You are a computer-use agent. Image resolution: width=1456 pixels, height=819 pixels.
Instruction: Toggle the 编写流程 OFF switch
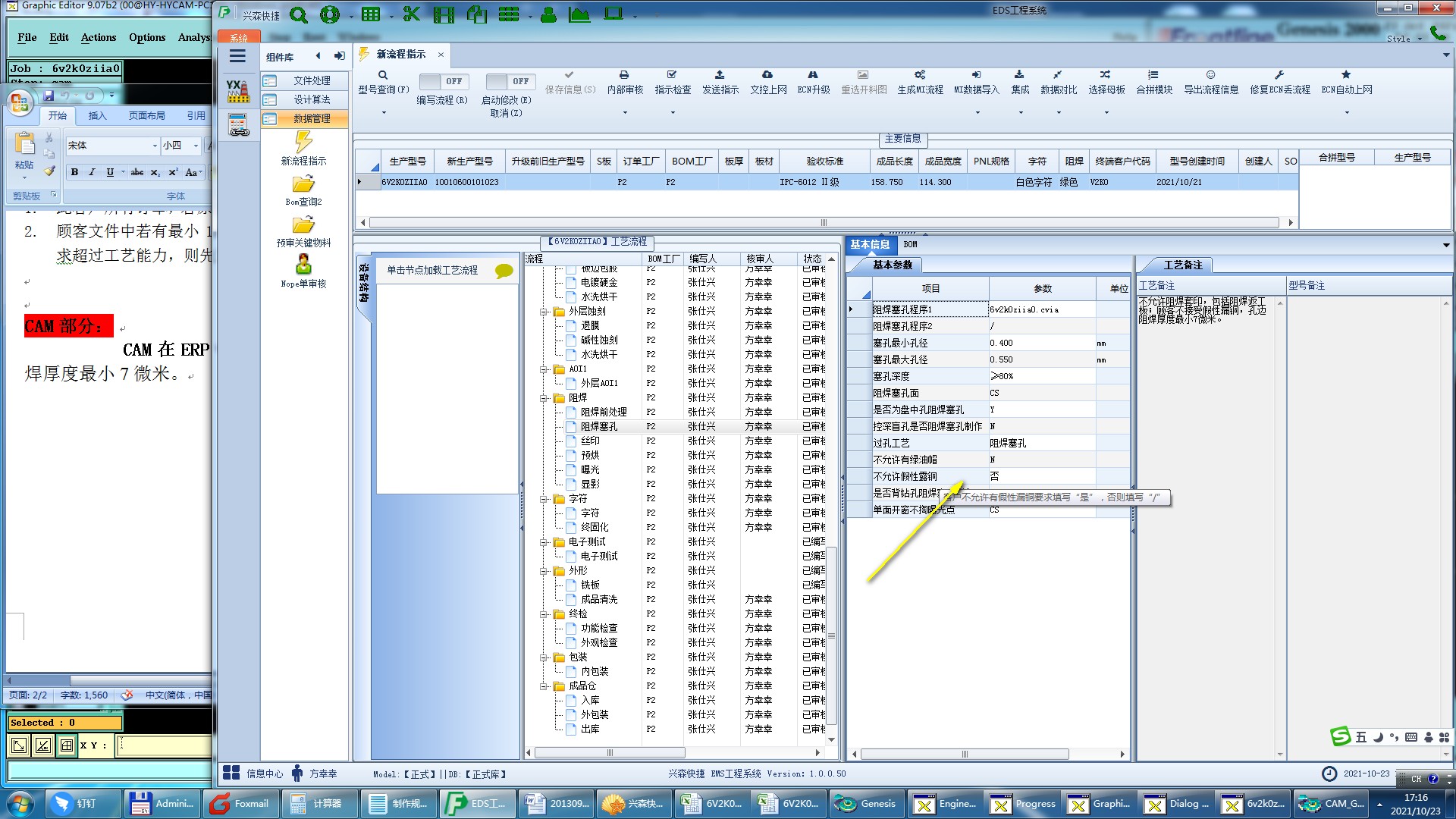[444, 81]
